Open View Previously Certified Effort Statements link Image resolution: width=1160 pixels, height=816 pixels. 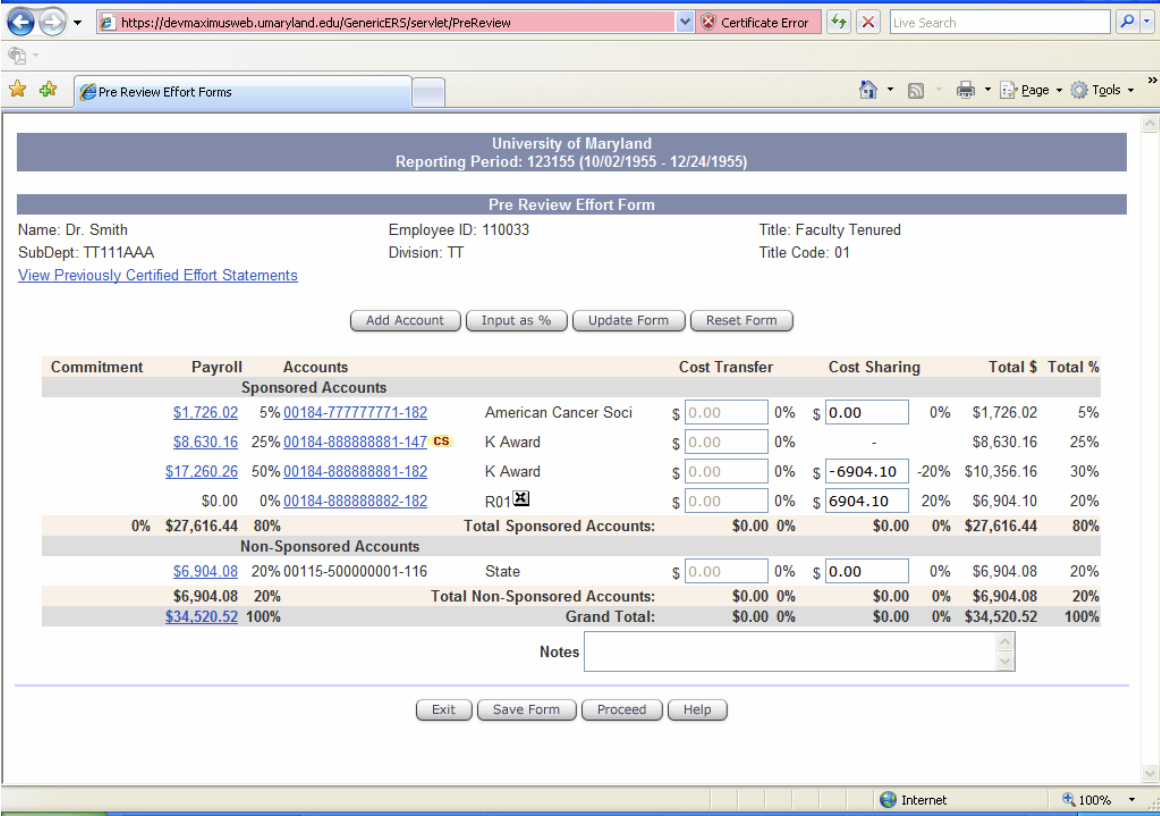pyautogui.click(x=158, y=275)
